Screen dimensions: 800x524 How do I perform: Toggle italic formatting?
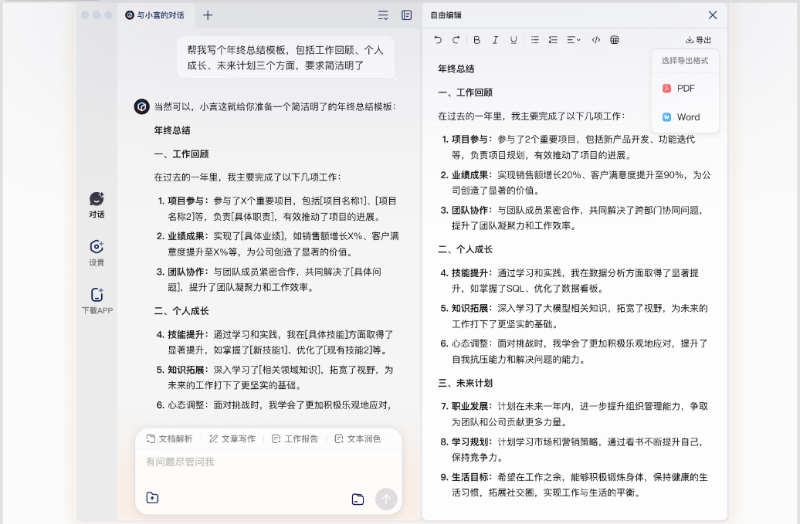coord(495,40)
